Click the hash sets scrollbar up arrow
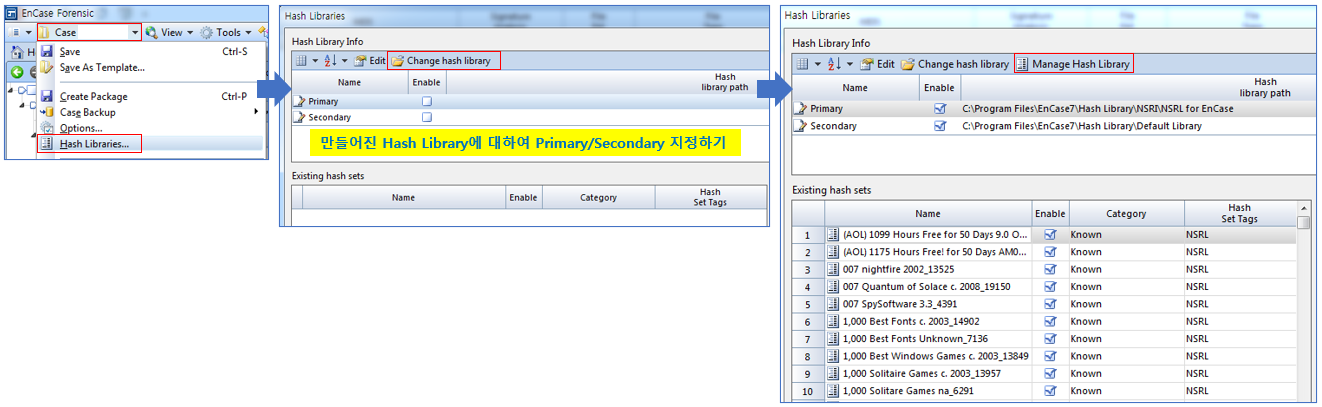The image size is (1322, 407). pos(1303,207)
